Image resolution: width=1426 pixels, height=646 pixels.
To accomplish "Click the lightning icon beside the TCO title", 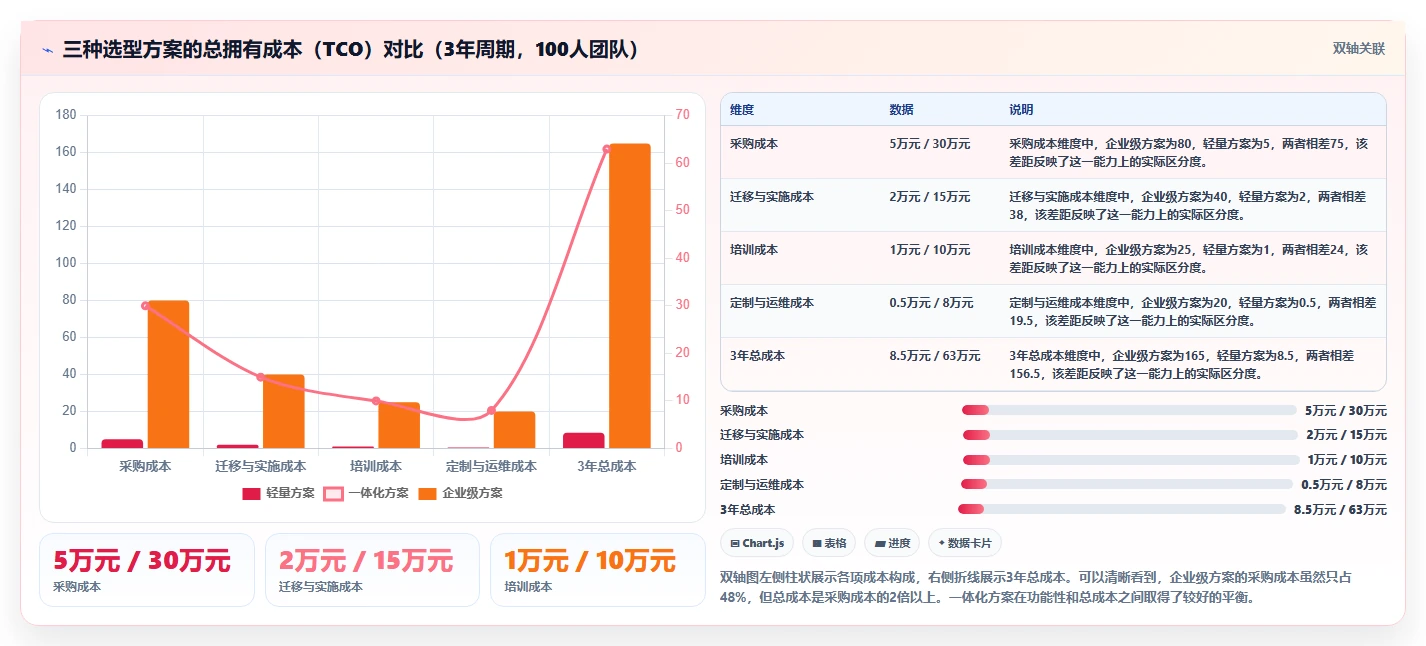I will (47, 50).
